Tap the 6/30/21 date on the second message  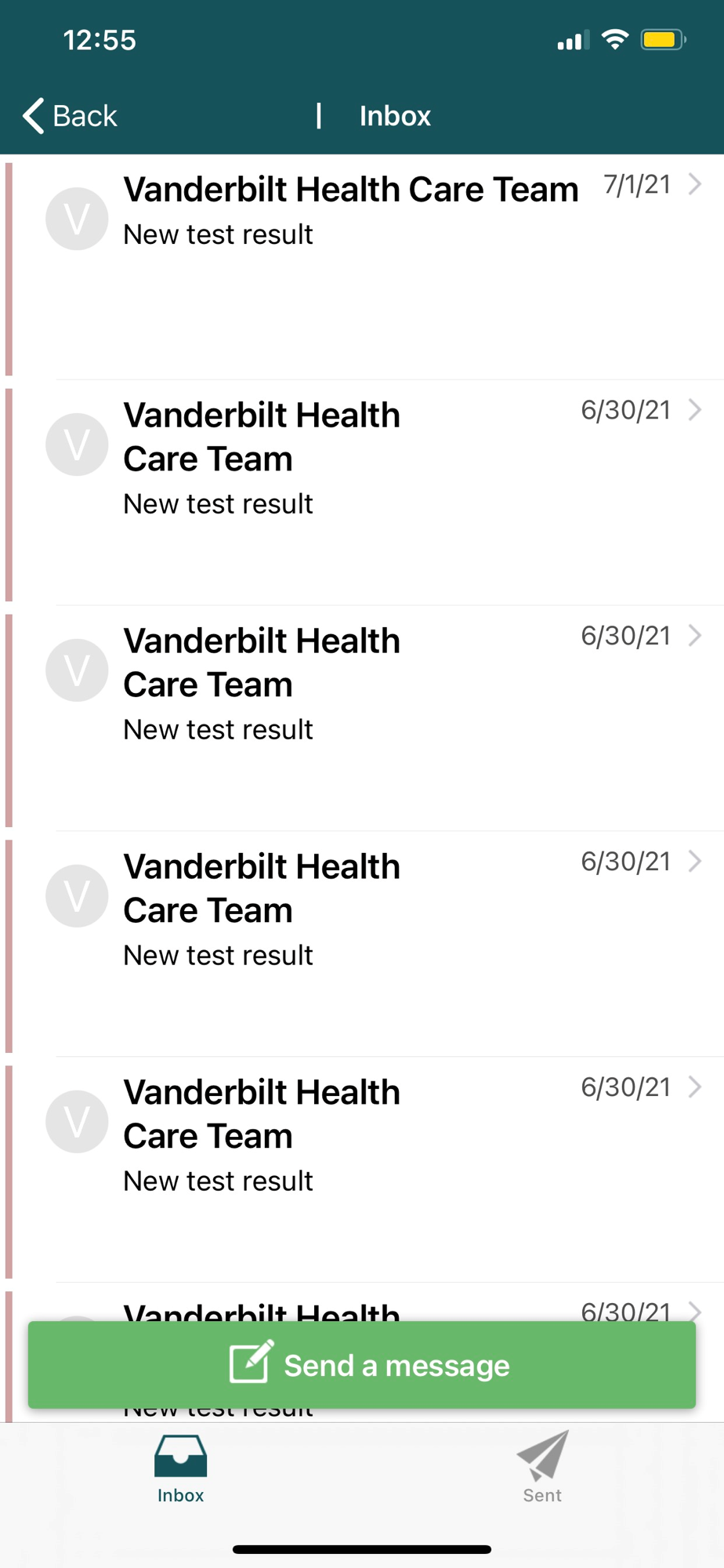pyautogui.click(x=626, y=410)
